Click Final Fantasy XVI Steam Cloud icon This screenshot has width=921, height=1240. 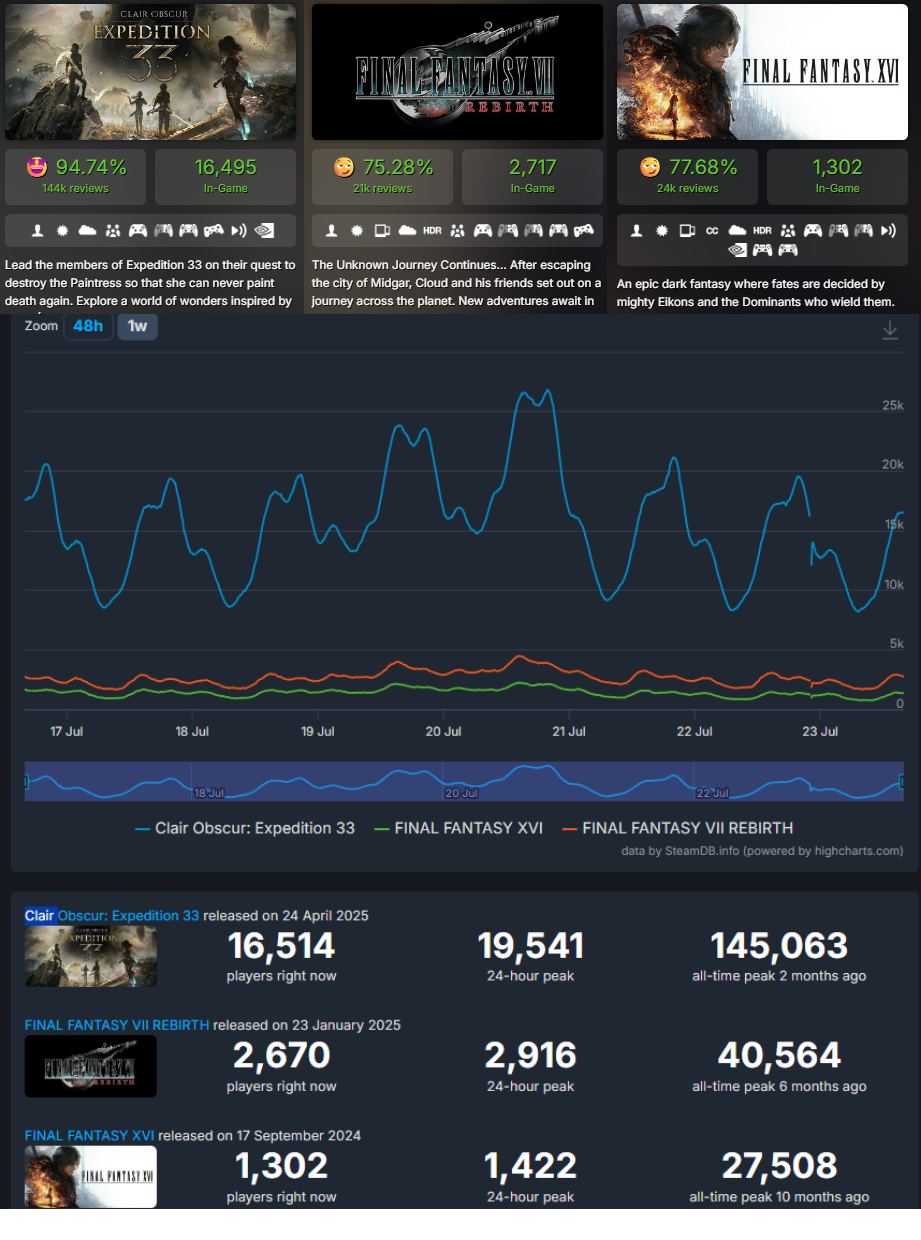click(x=737, y=231)
